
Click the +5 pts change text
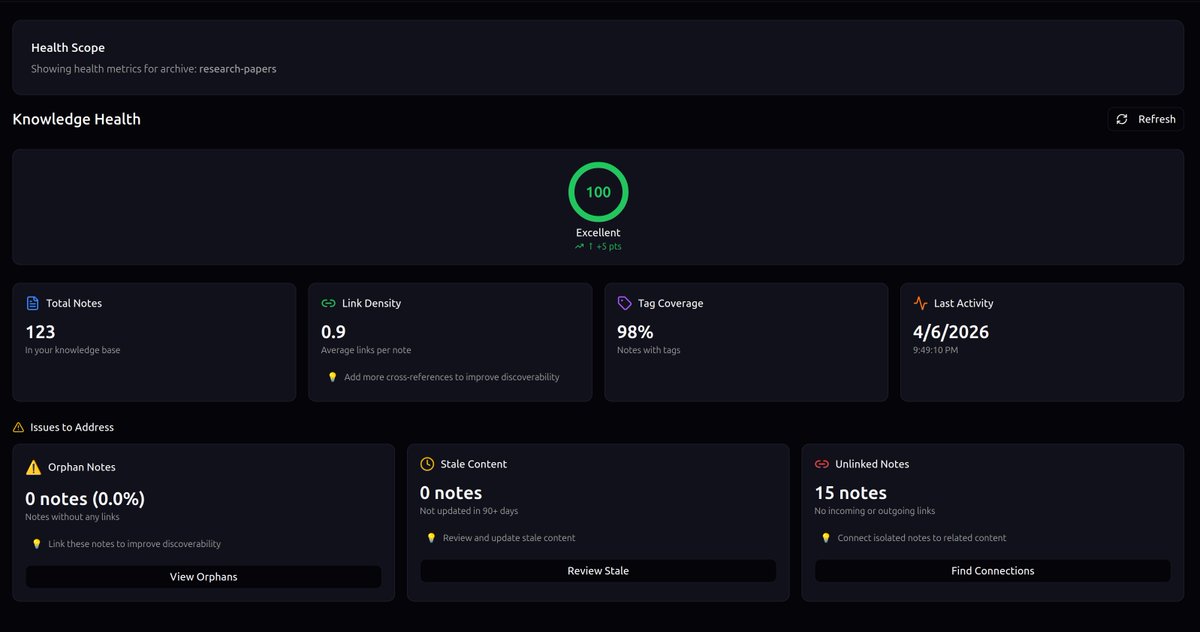click(605, 246)
